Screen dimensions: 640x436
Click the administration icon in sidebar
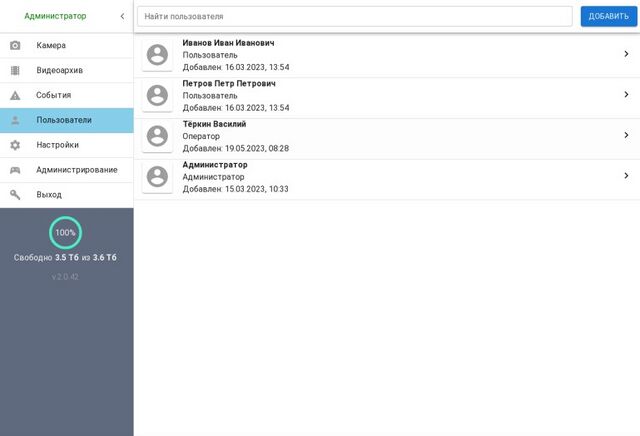coord(15,170)
